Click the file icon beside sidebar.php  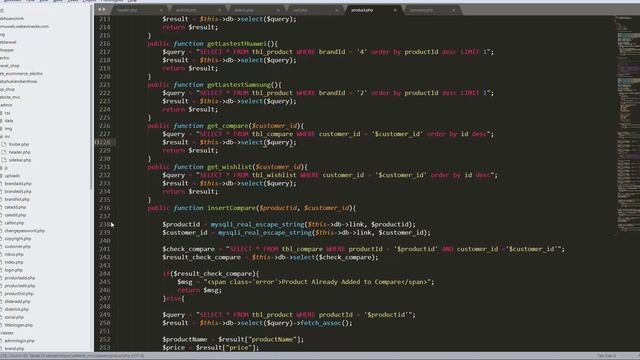pos(4,160)
